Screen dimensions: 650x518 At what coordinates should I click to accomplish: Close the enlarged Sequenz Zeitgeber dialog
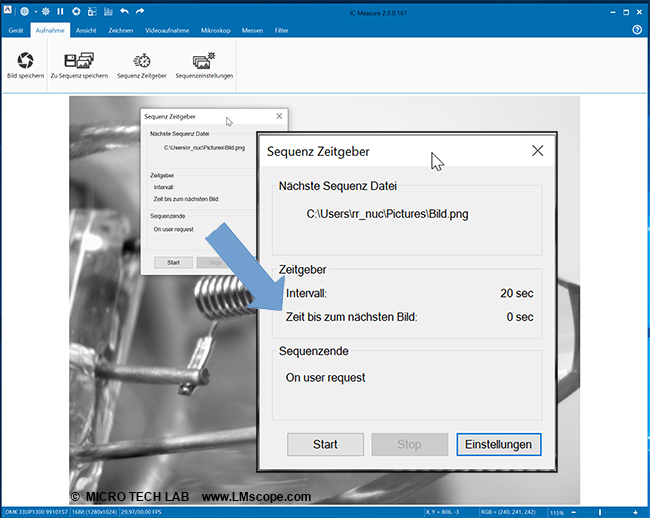[x=537, y=151]
